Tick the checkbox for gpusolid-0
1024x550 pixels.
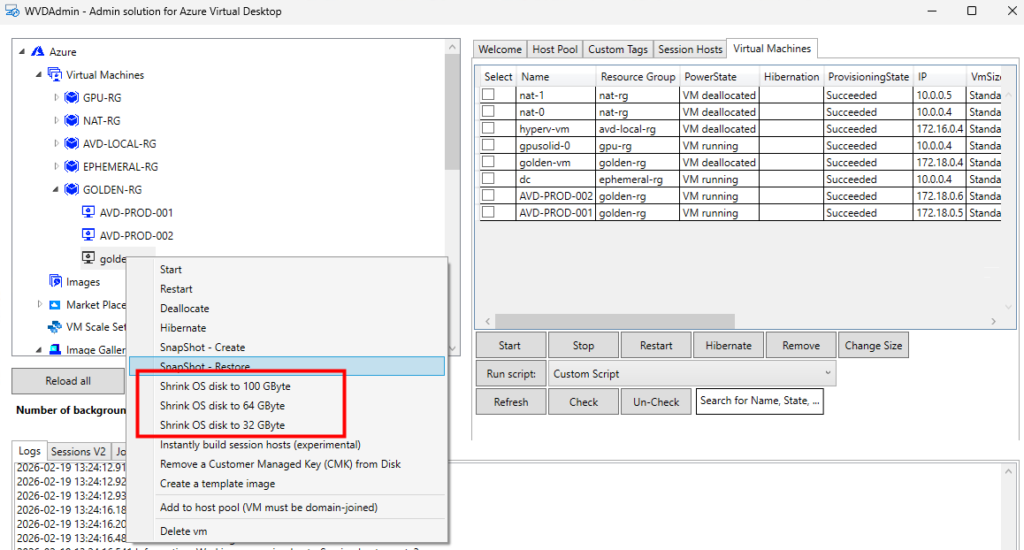point(489,146)
